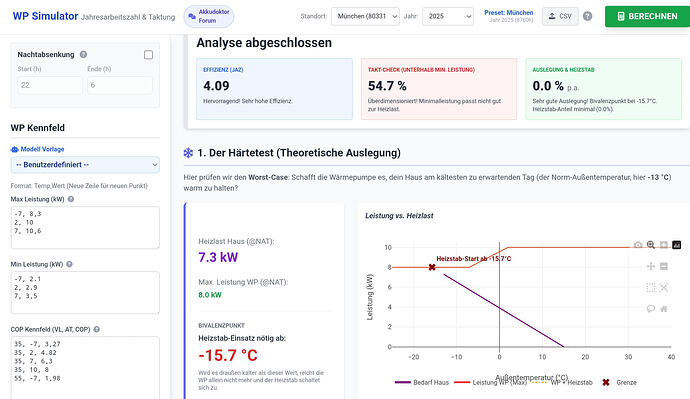Download the chart as PNG via camera icon
The height and width of the screenshot is (399, 690).
(638, 245)
